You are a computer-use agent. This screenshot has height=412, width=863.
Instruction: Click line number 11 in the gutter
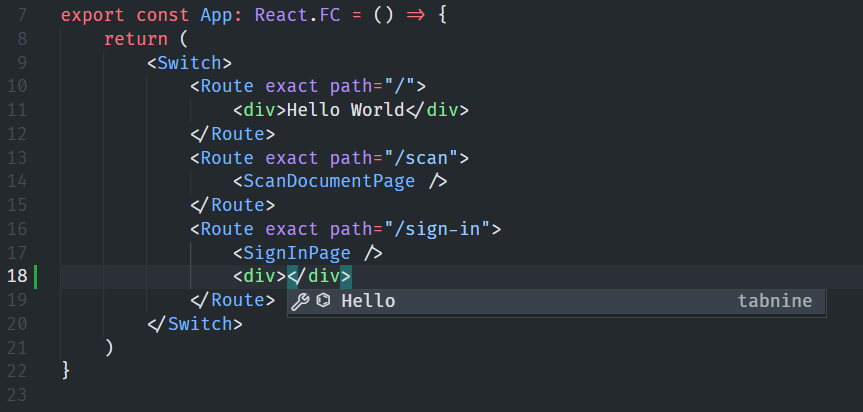(x=17, y=111)
